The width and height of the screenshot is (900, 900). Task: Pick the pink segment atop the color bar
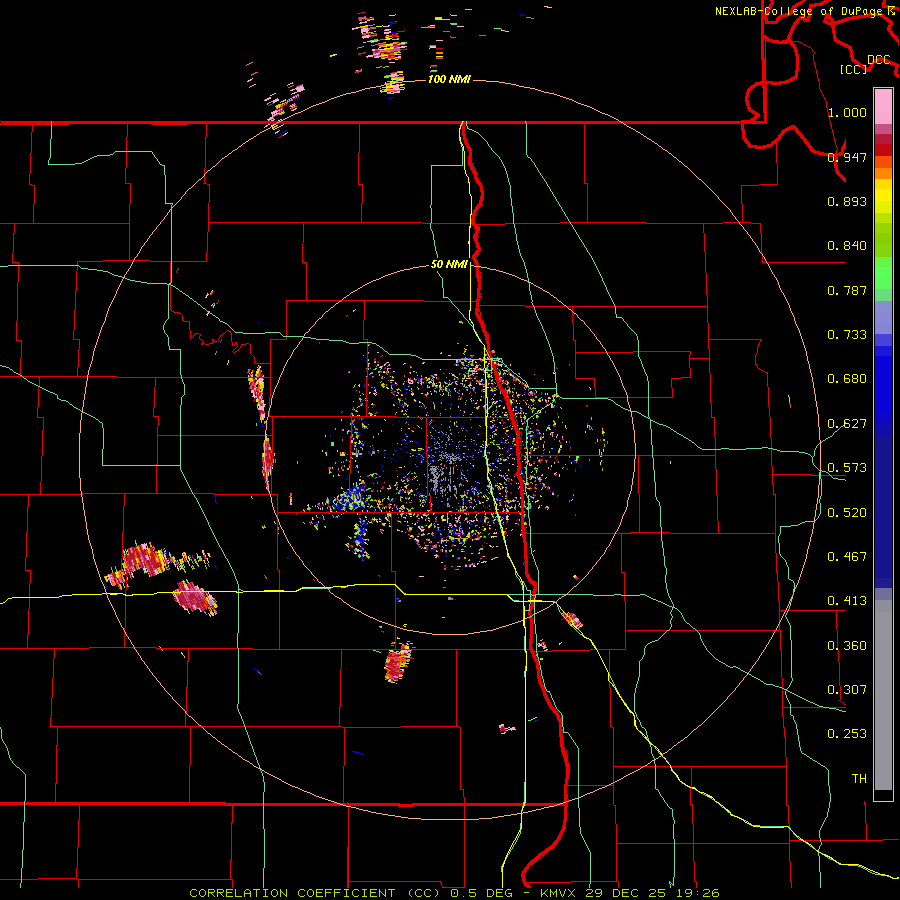pos(883,106)
